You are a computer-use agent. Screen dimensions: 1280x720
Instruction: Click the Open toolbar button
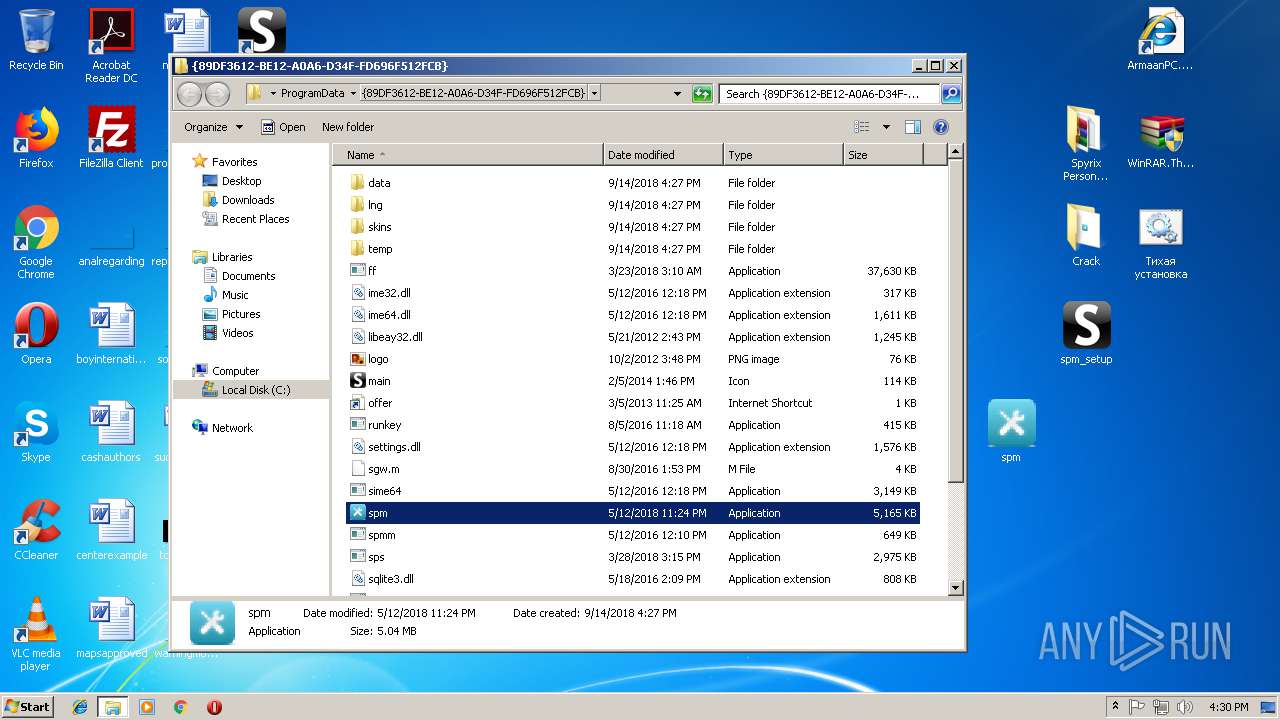coord(283,127)
